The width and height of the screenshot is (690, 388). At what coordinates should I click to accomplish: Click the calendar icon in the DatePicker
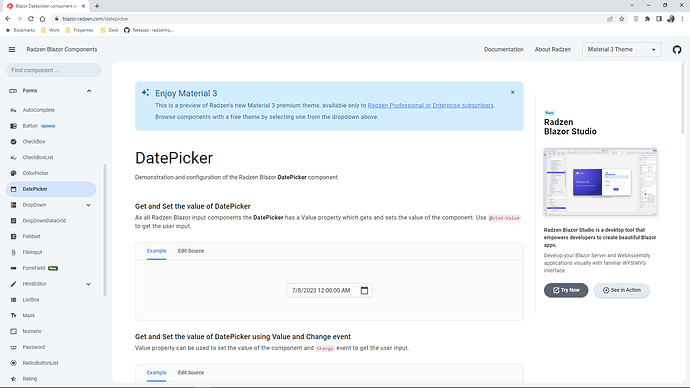364,290
